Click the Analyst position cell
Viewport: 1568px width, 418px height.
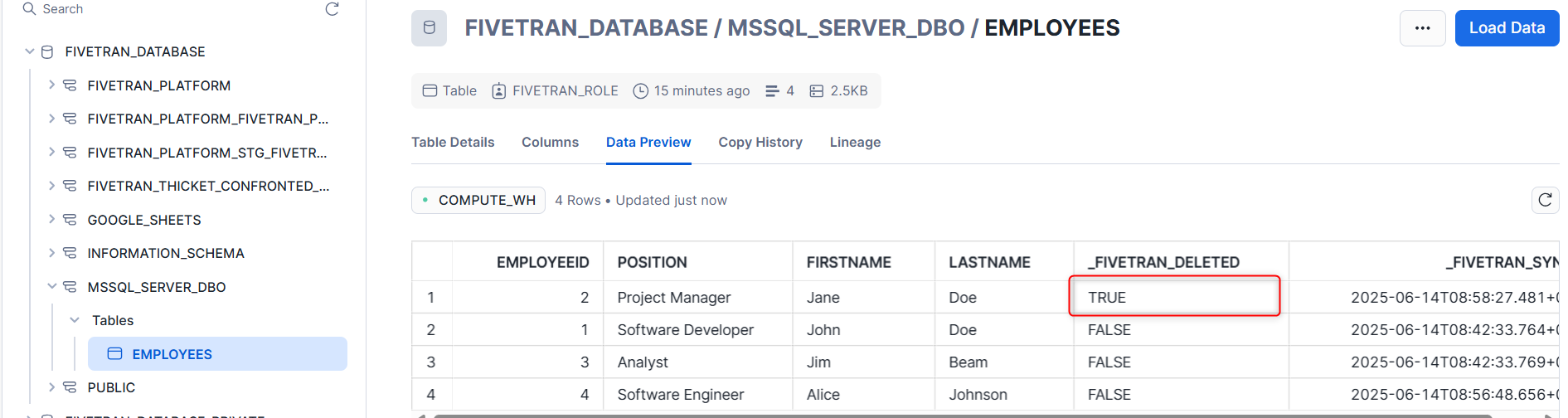698,362
